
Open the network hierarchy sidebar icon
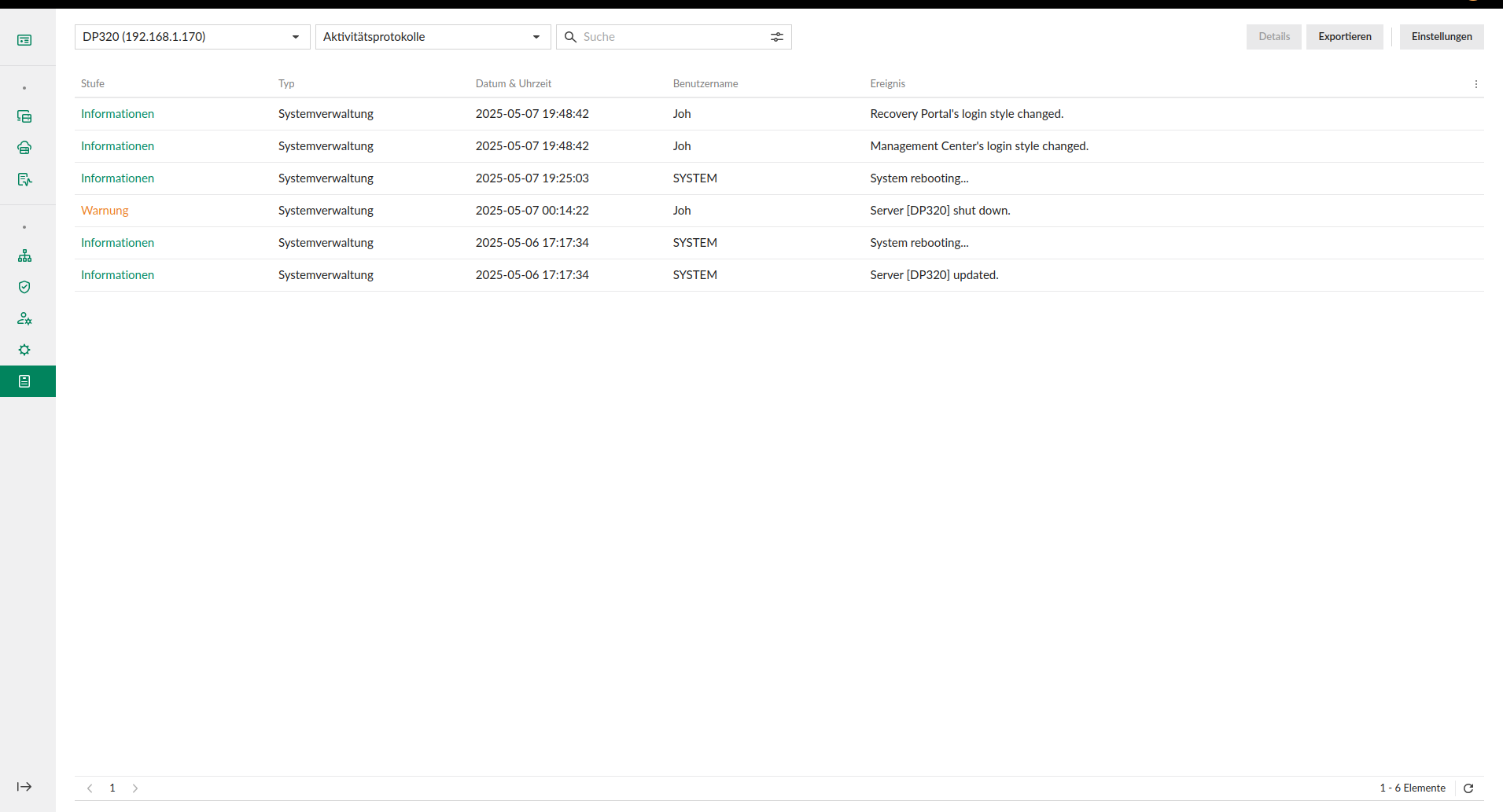(24, 255)
